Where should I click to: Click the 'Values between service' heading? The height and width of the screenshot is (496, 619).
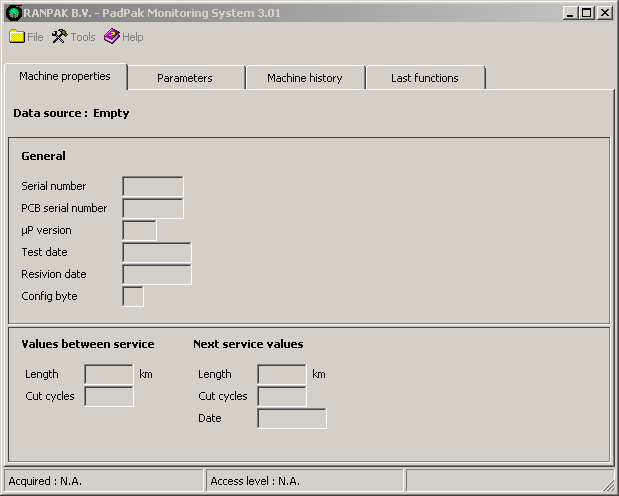pos(88,344)
